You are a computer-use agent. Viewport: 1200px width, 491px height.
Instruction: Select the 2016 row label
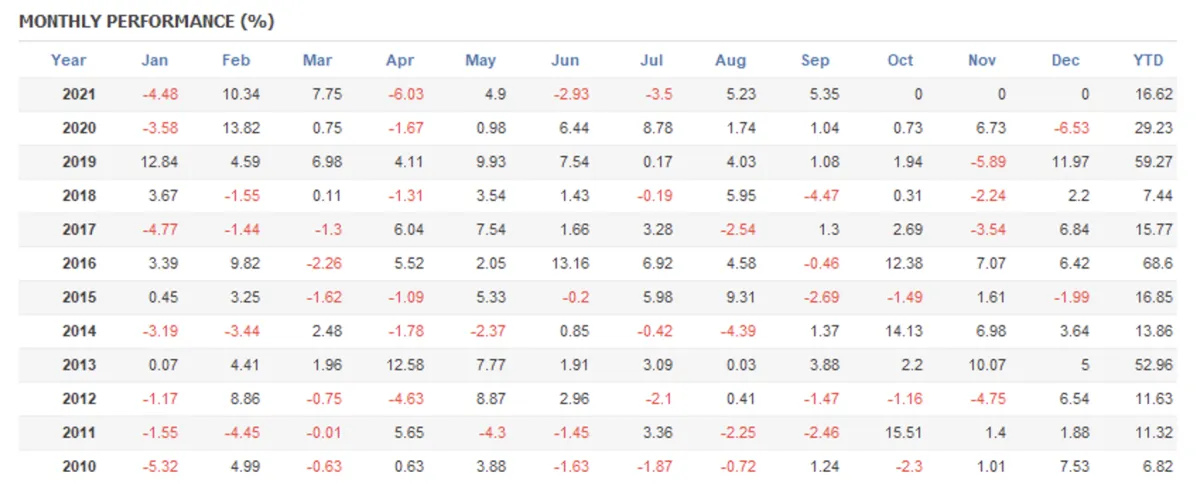79,265
